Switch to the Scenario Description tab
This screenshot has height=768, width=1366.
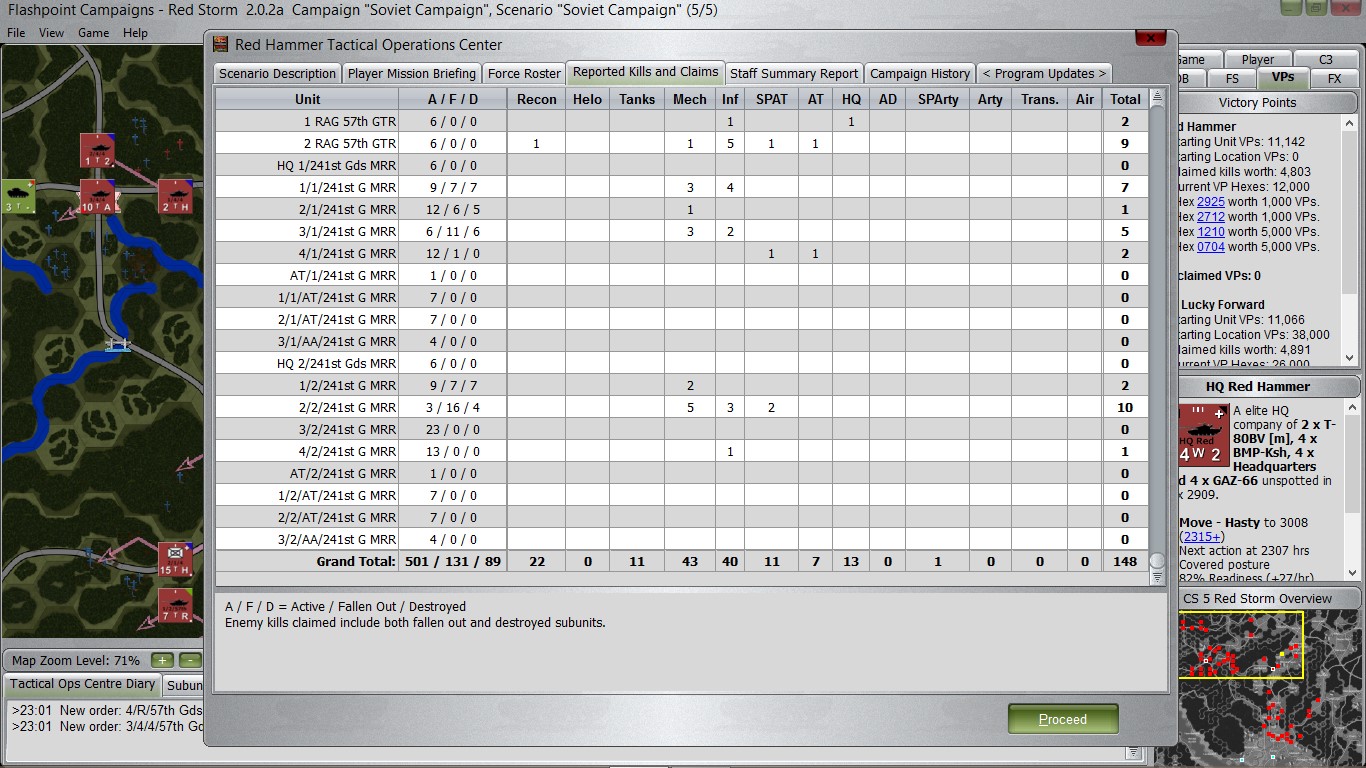click(x=277, y=73)
